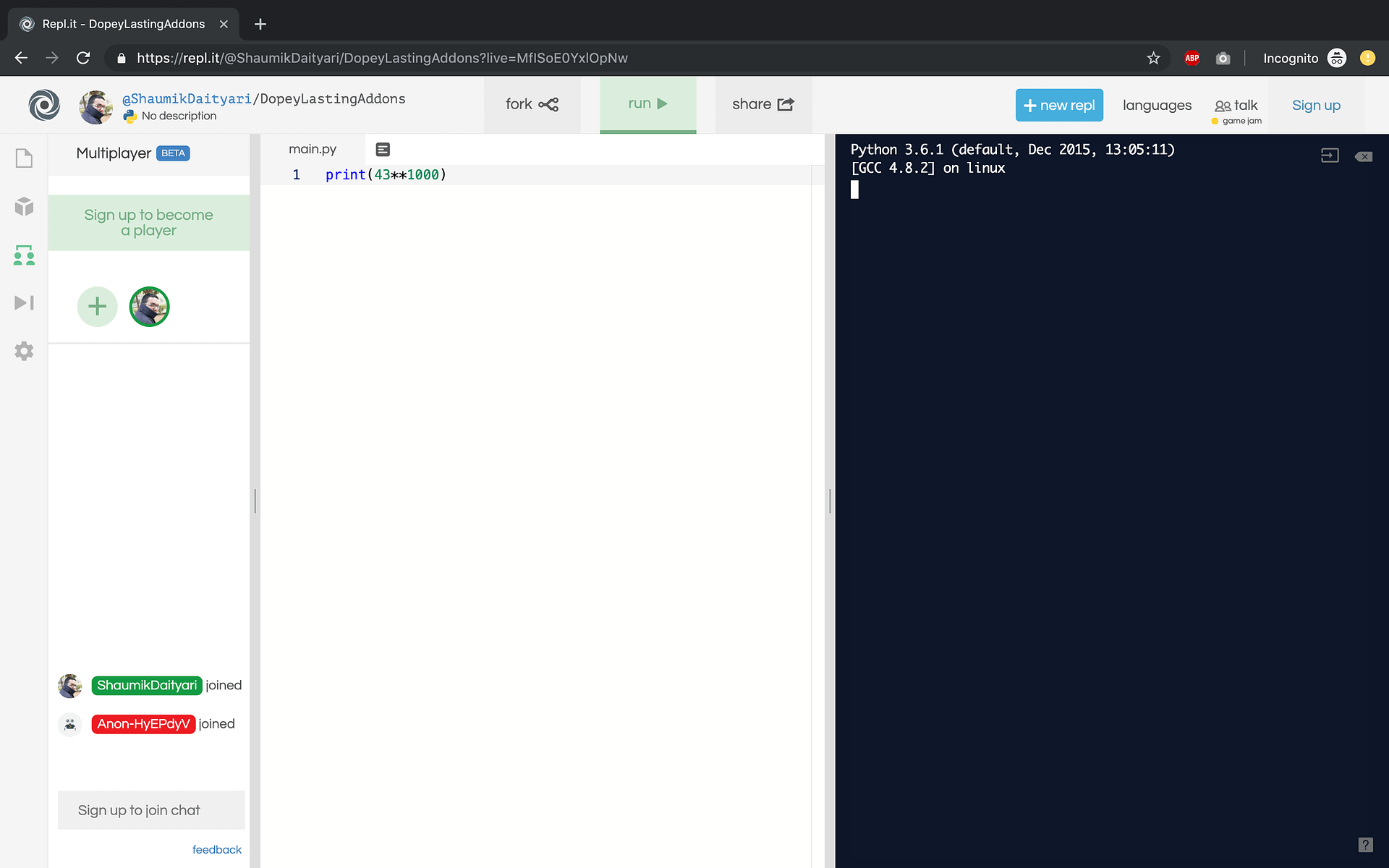Open the Files sidebar icon
This screenshot has width=1389, height=868.
pyautogui.click(x=24, y=158)
